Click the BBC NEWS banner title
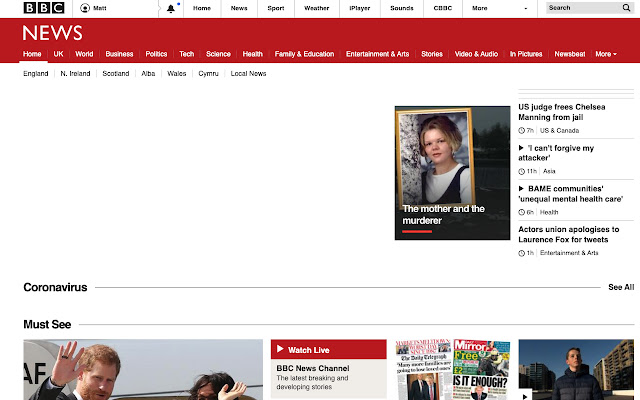This screenshot has height=400, width=640. pyautogui.click(x=52, y=33)
